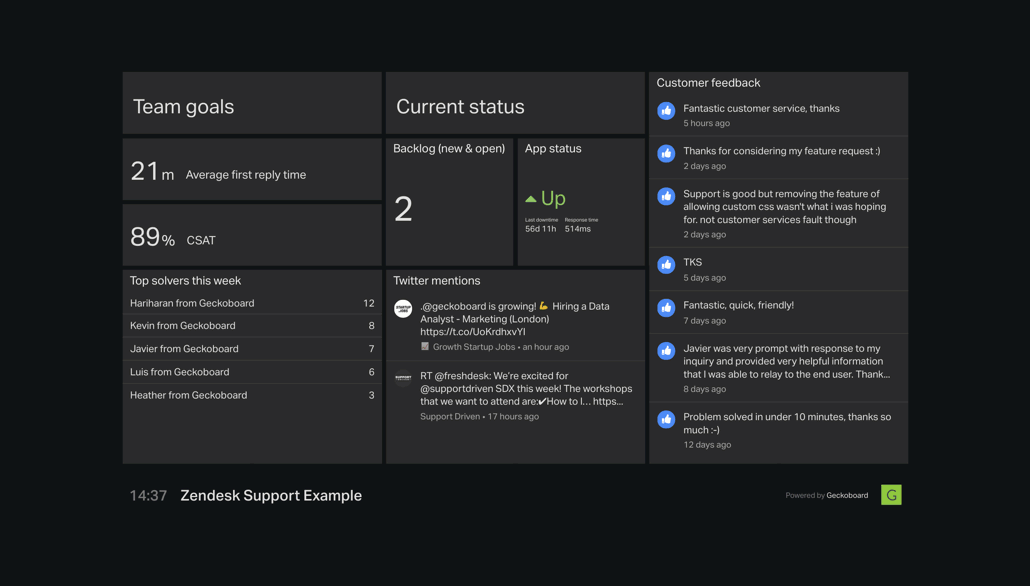Click Javier's solve count of 7
The height and width of the screenshot is (586, 1030).
[371, 349]
